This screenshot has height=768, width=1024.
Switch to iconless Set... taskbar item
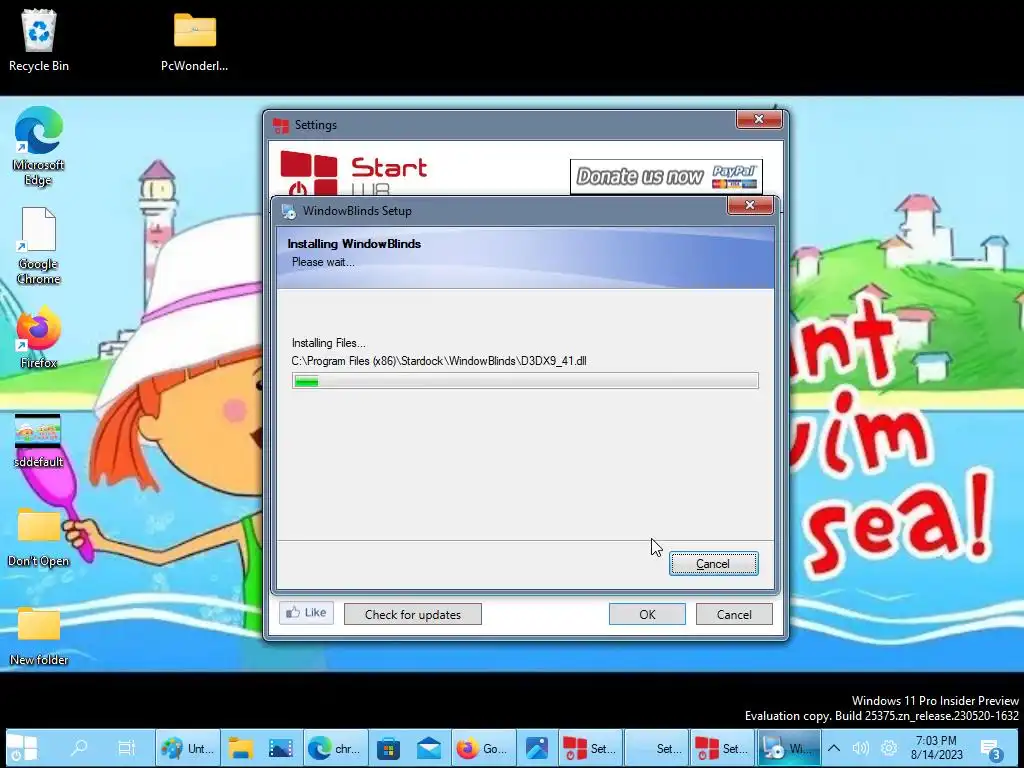click(x=656, y=748)
